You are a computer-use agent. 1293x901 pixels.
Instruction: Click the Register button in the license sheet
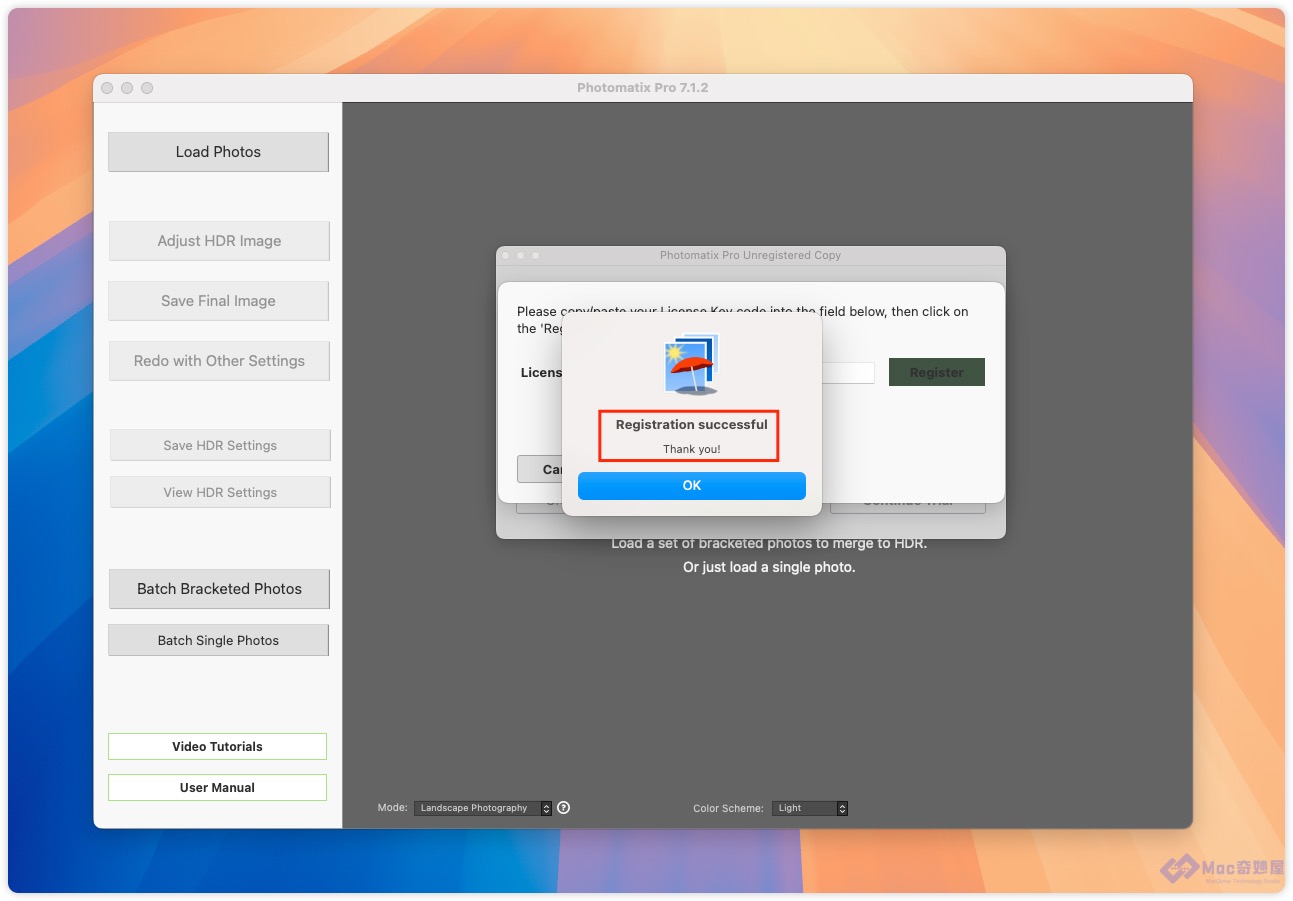[937, 372]
